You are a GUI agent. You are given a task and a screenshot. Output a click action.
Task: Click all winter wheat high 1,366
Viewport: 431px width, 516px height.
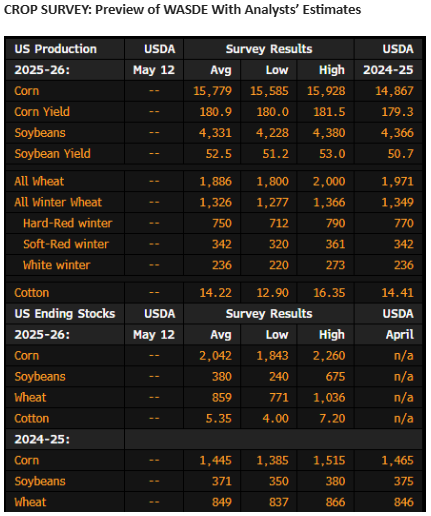coord(329,202)
